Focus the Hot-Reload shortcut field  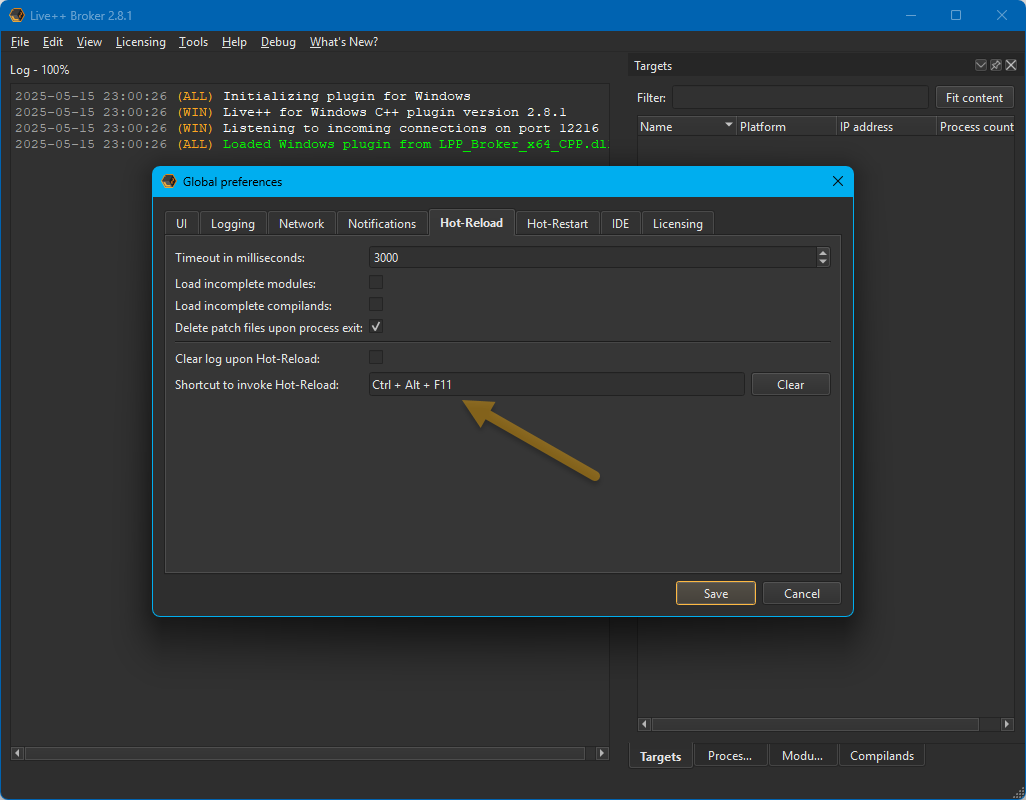[x=556, y=385]
